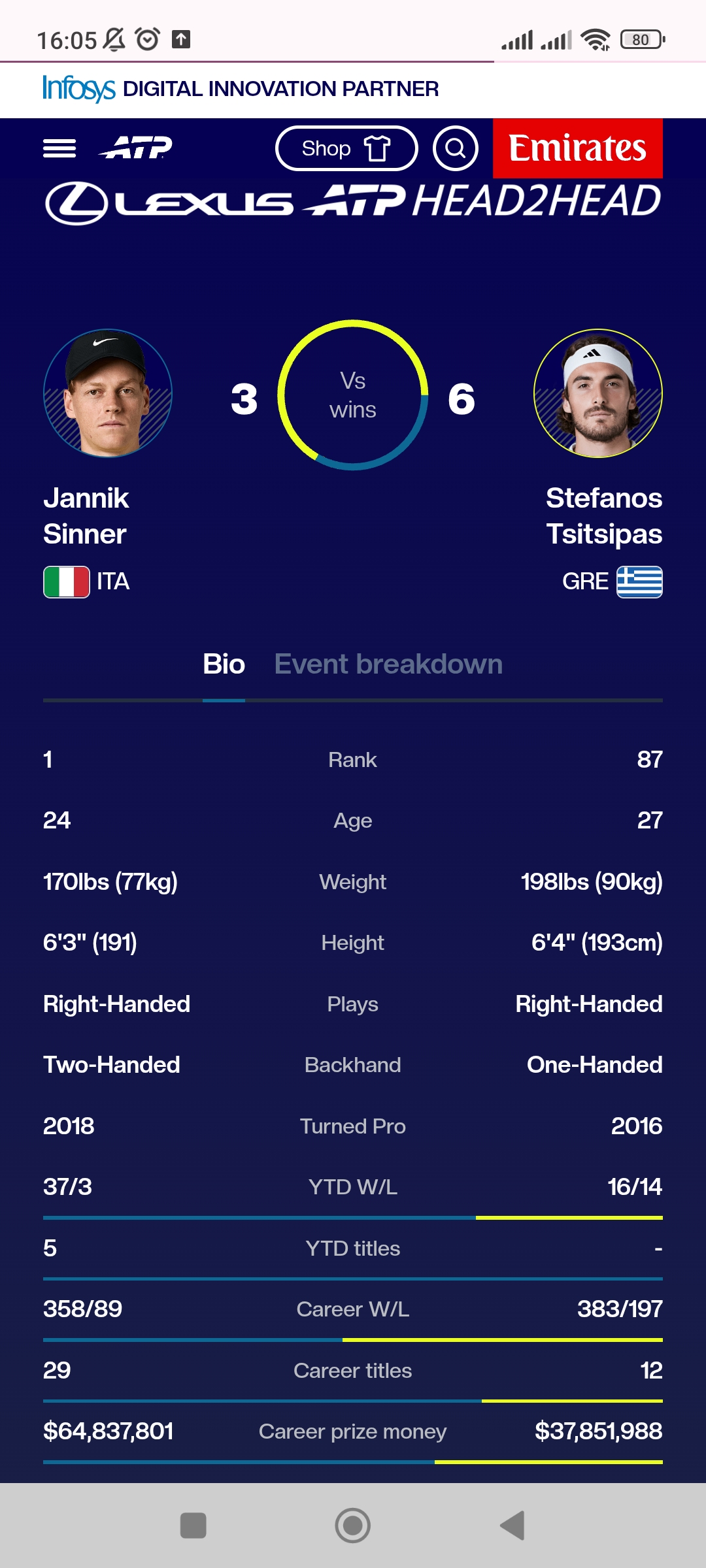The image size is (706, 1568).
Task: Tap the Career W/L comparison bar
Action: [353, 1340]
